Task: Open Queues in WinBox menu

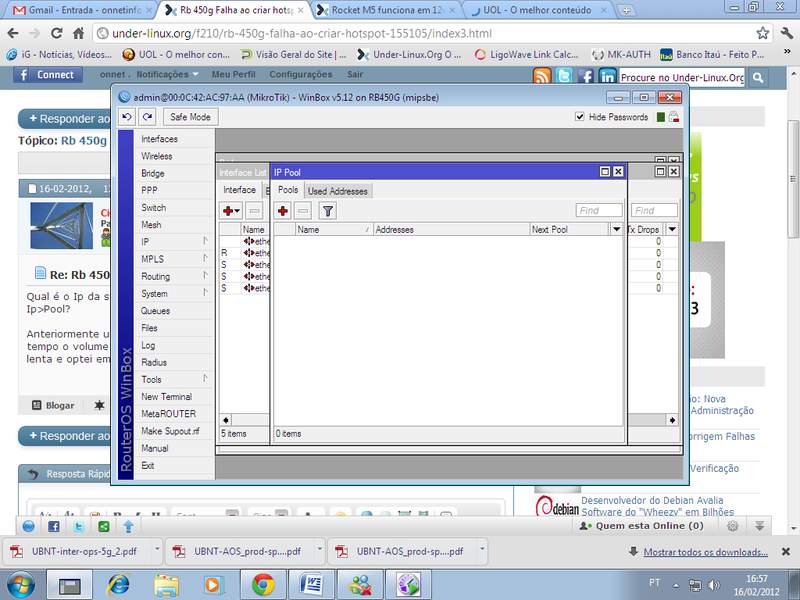Action: (x=174, y=311)
